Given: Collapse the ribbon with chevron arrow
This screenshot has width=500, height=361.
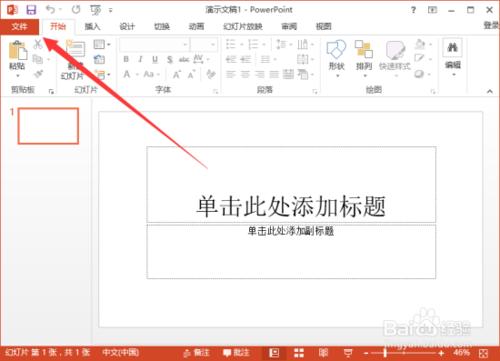Looking at the screenshot, I should click(490, 91).
